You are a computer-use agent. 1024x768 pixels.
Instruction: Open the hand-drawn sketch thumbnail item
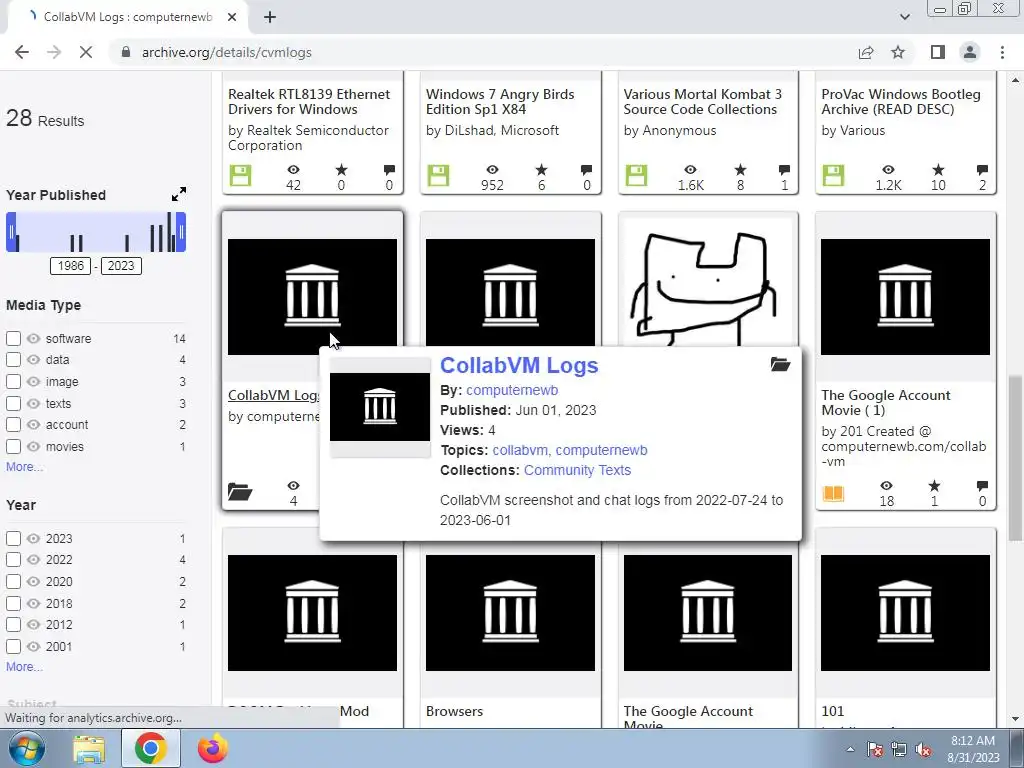(x=707, y=284)
